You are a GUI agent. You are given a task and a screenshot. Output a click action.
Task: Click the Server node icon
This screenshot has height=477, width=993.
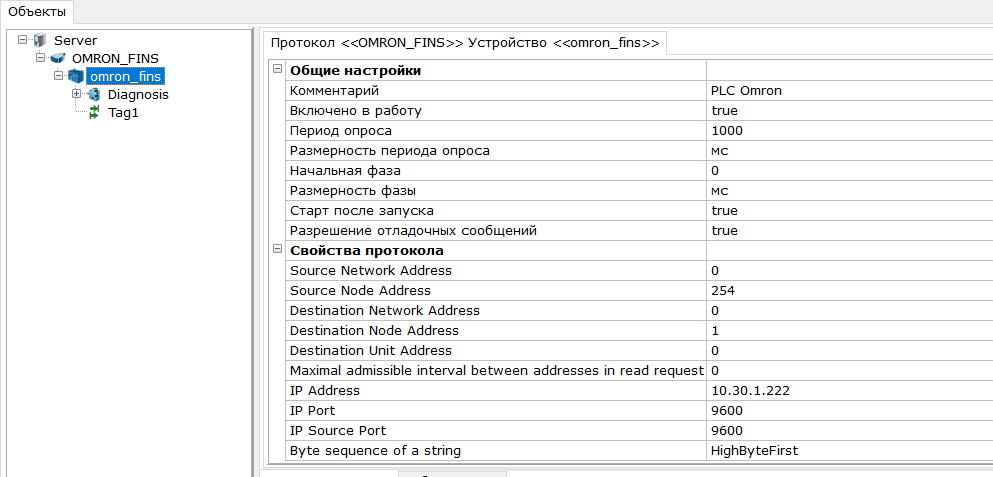tap(40, 41)
